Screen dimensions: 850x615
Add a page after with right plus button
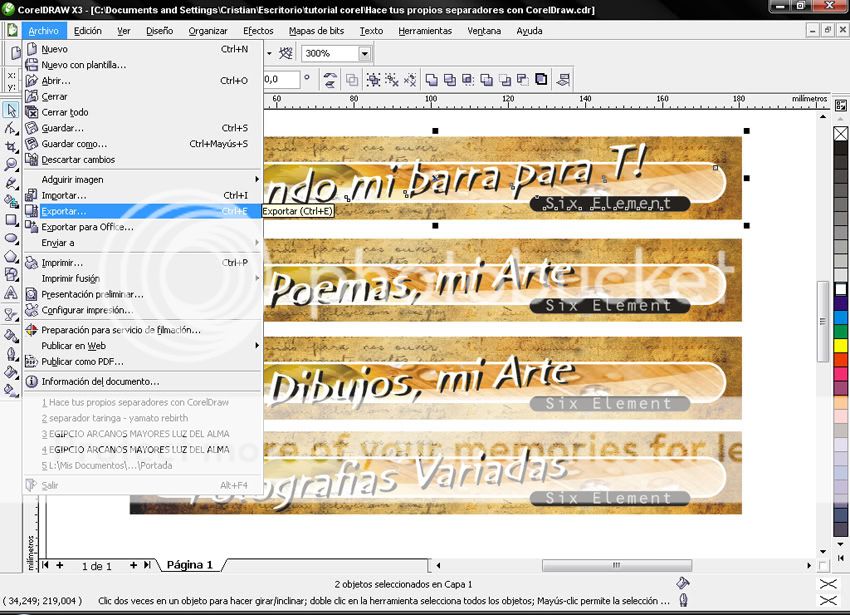(133, 565)
